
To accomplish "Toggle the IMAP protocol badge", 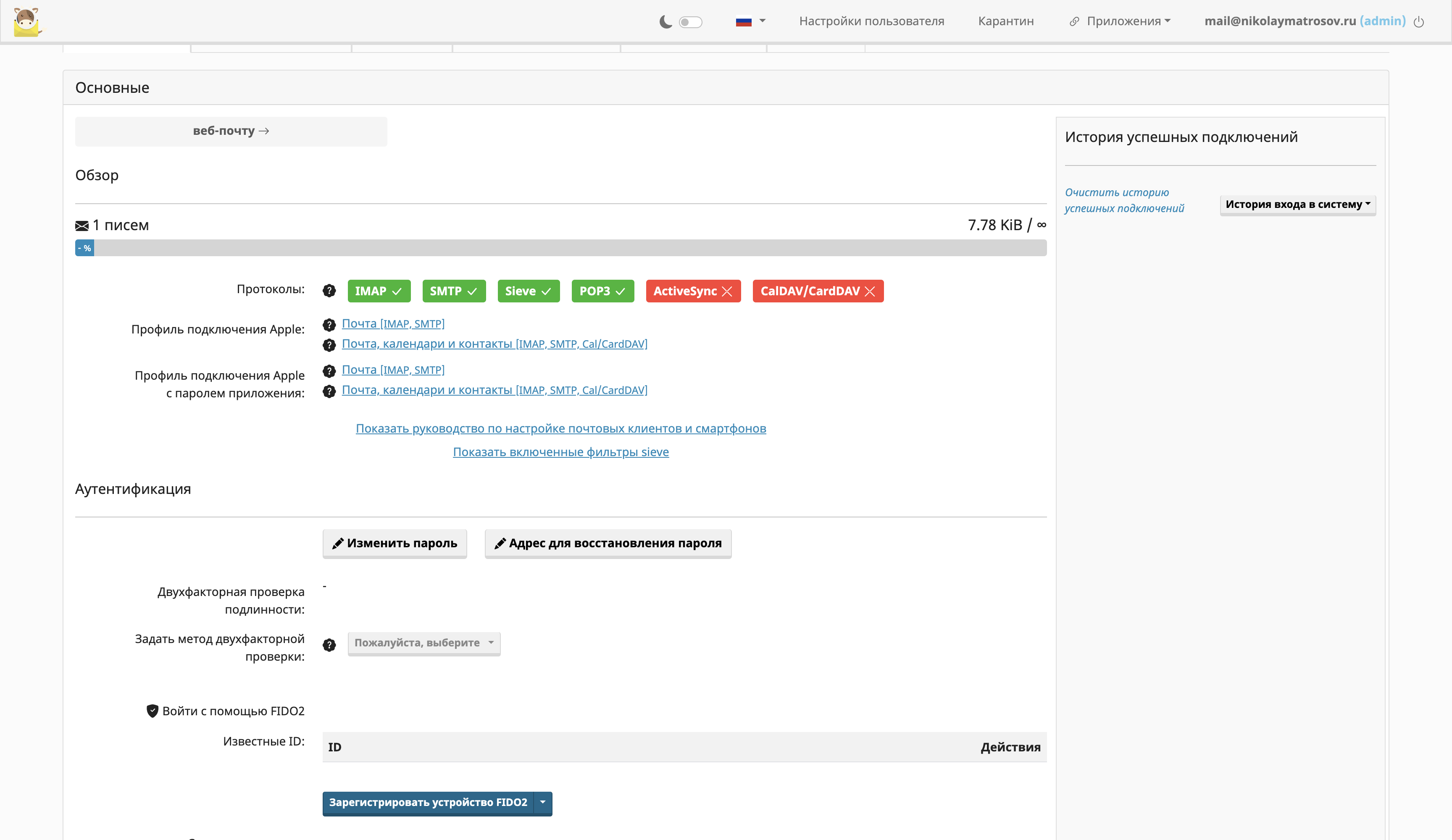I will pos(379,291).
